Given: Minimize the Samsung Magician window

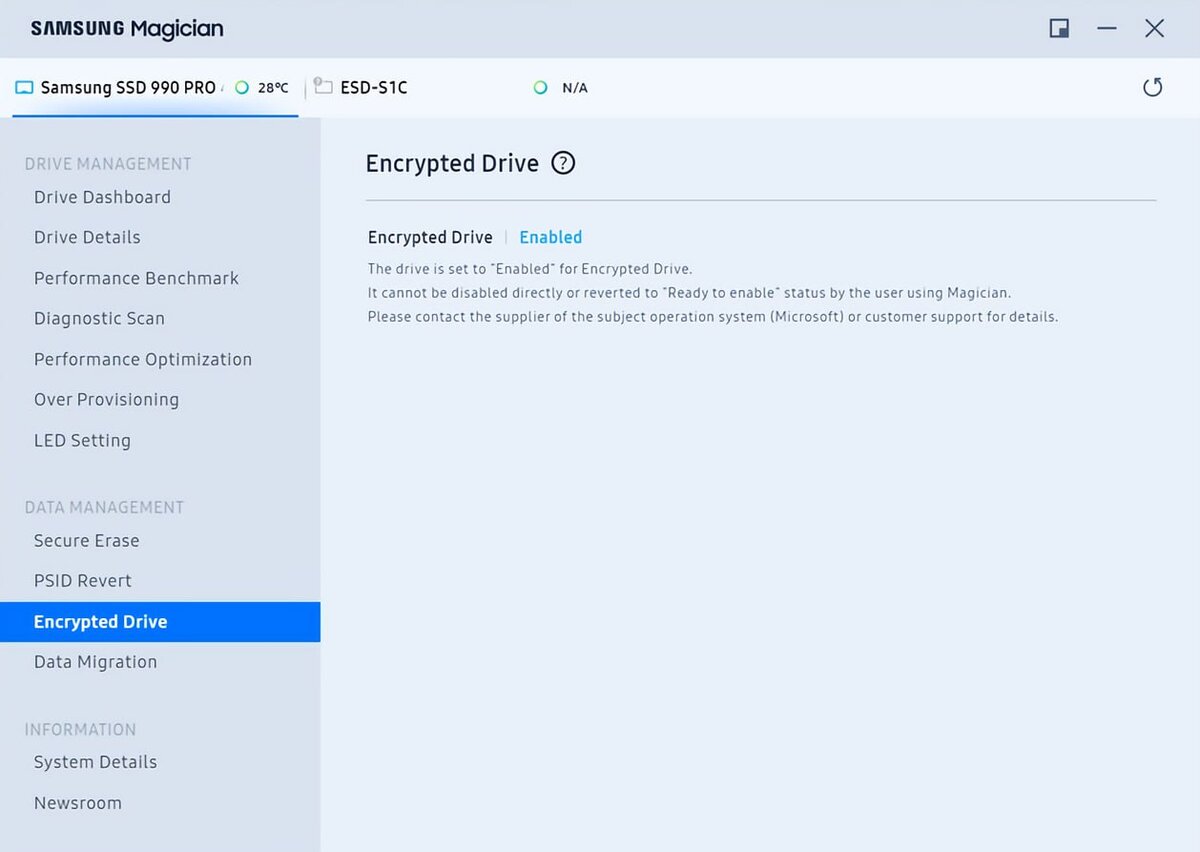Looking at the screenshot, I should coord(1106,28).
